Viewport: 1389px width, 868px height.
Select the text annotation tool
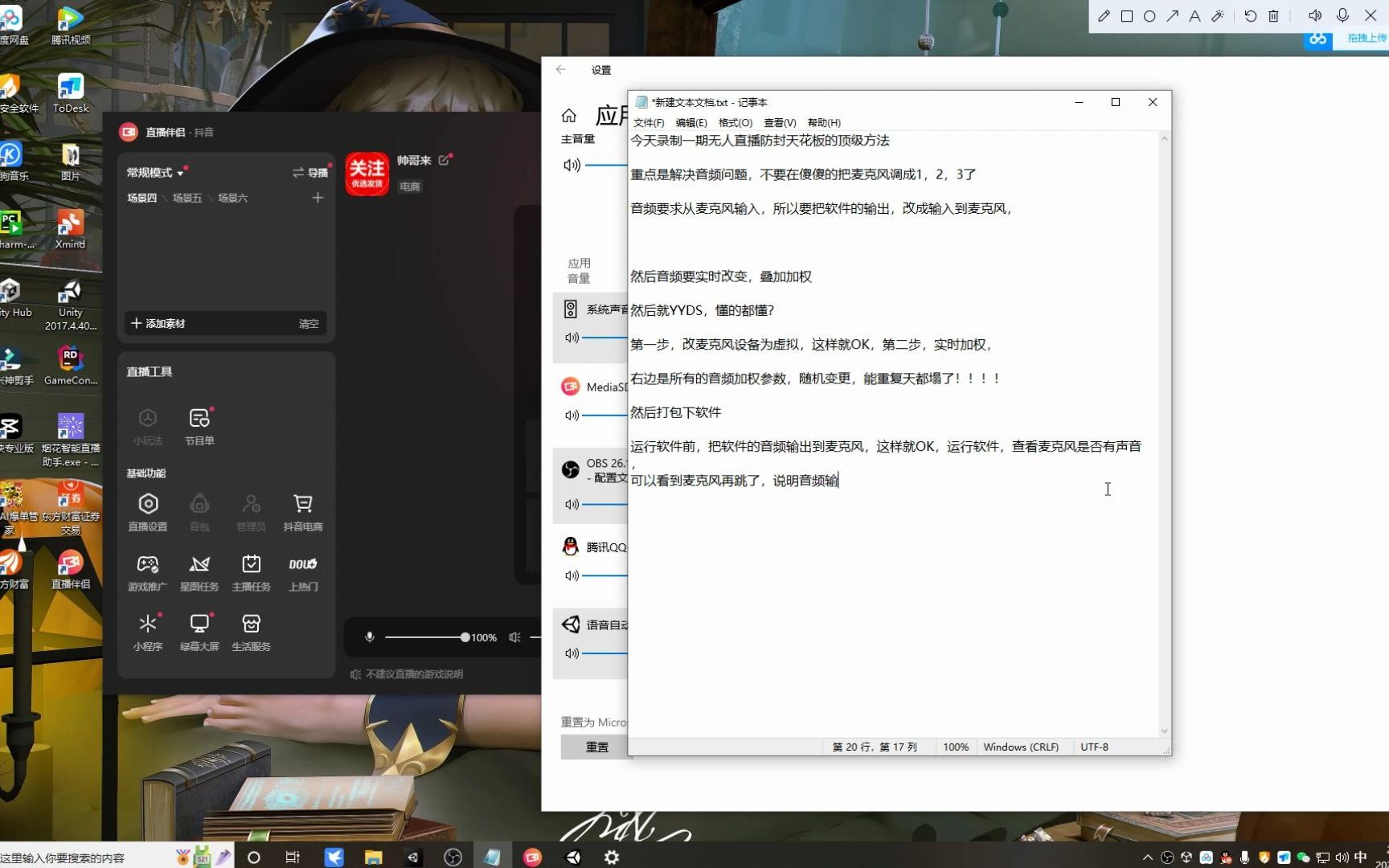(x=1194, y=16)
